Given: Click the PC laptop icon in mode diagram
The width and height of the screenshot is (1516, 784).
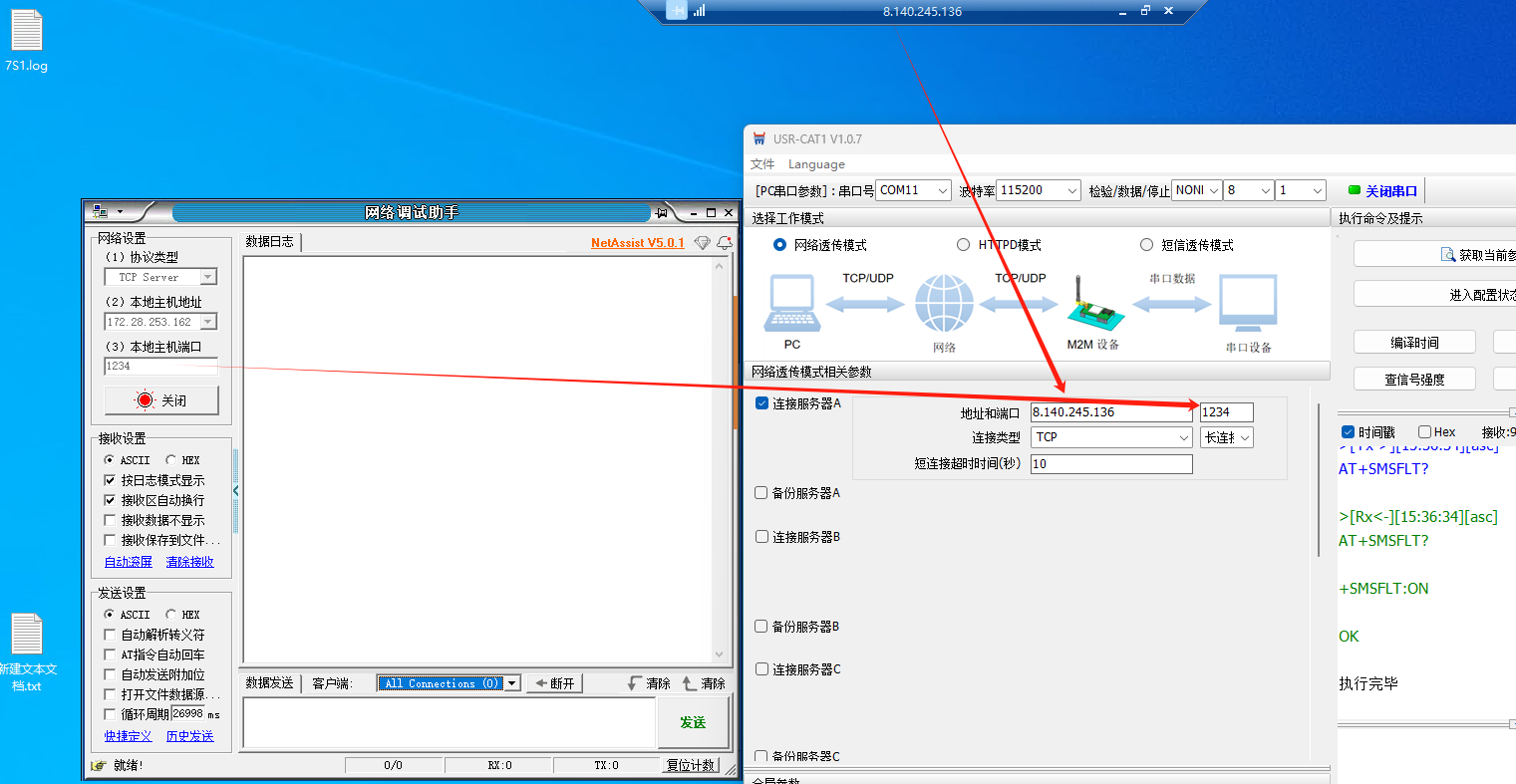Looking at the screenshot, I should click(792, 304).
